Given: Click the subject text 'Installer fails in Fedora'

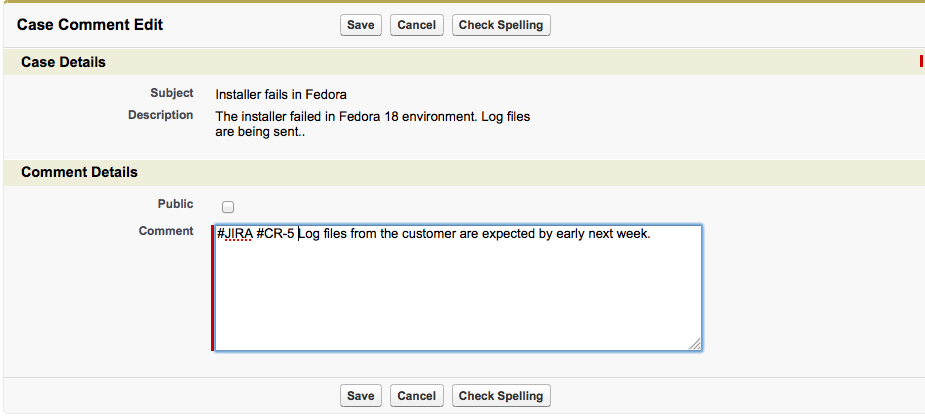Looking at the screenshot, I should [x=281, y=95].
